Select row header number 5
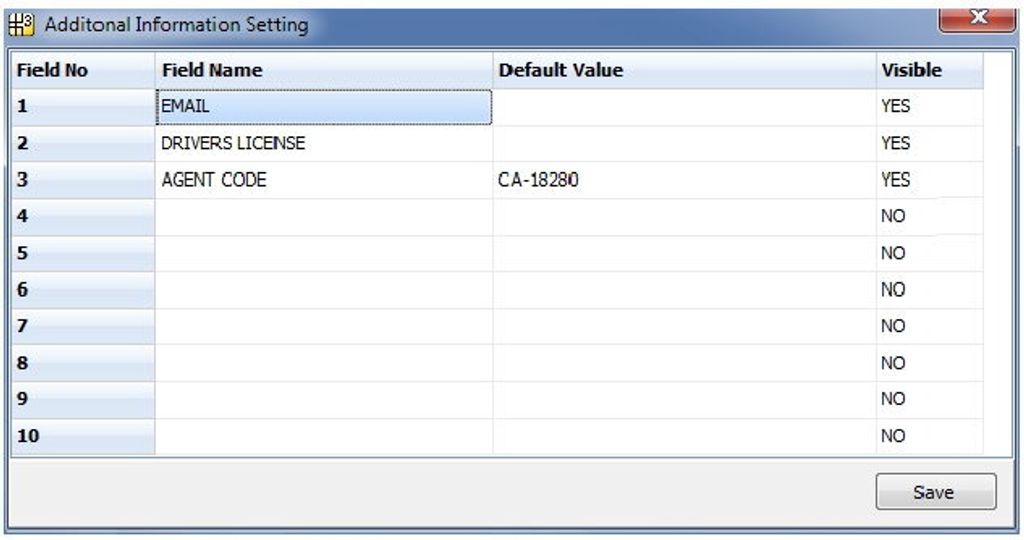1024x540 pixels. click(82, 254)
